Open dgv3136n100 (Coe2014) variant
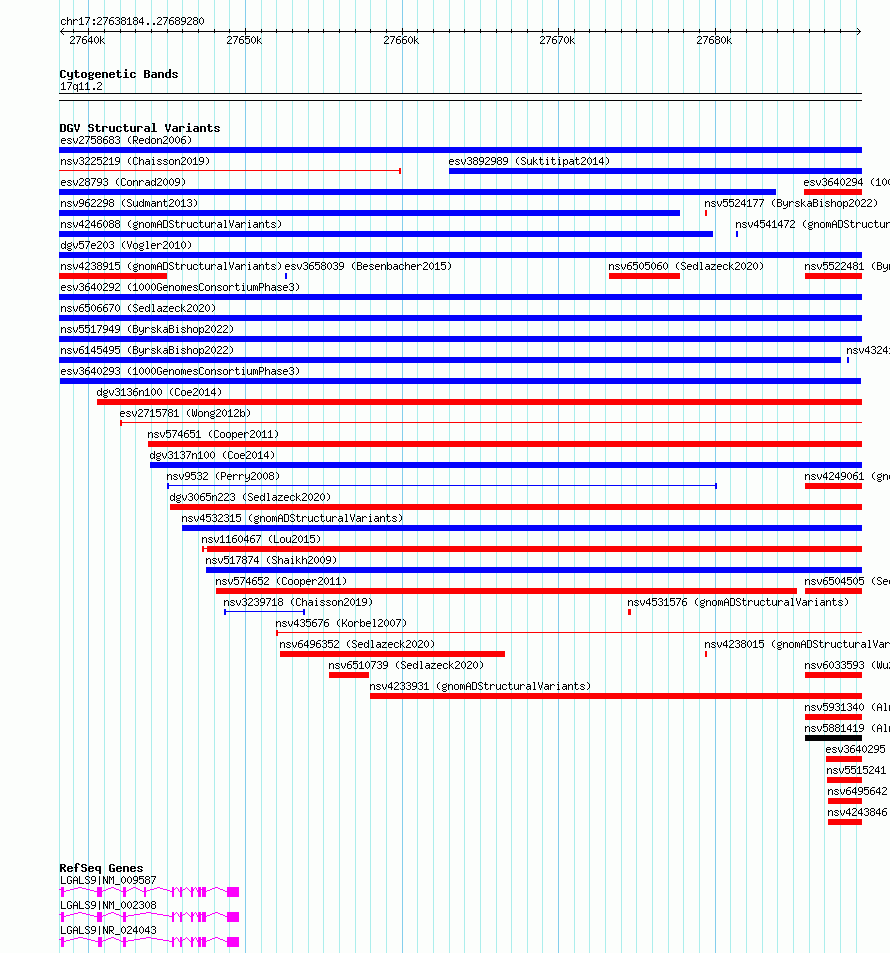Image resolution: width=890 pixels, height=953 pixels. (159, 392)
